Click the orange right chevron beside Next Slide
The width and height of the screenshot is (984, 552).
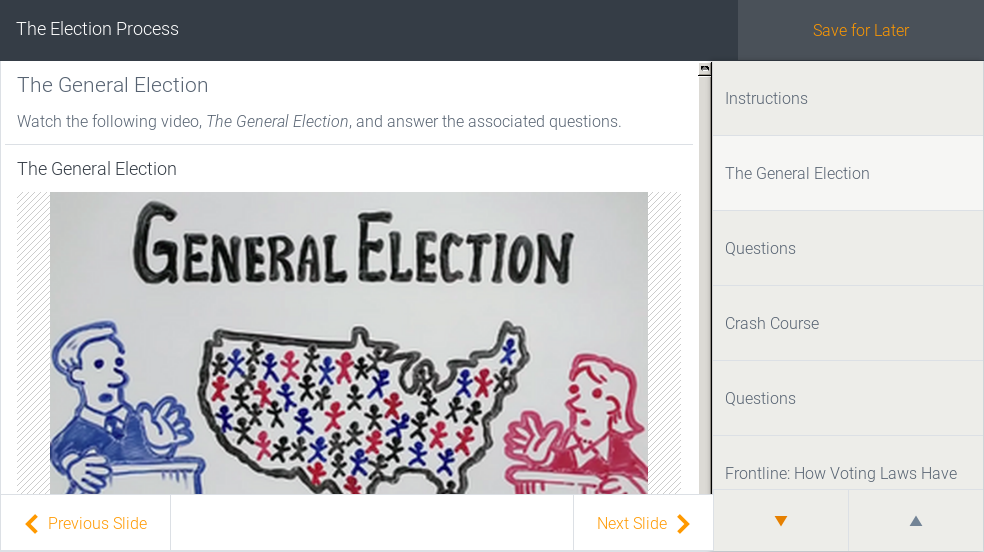coord(684,524)
